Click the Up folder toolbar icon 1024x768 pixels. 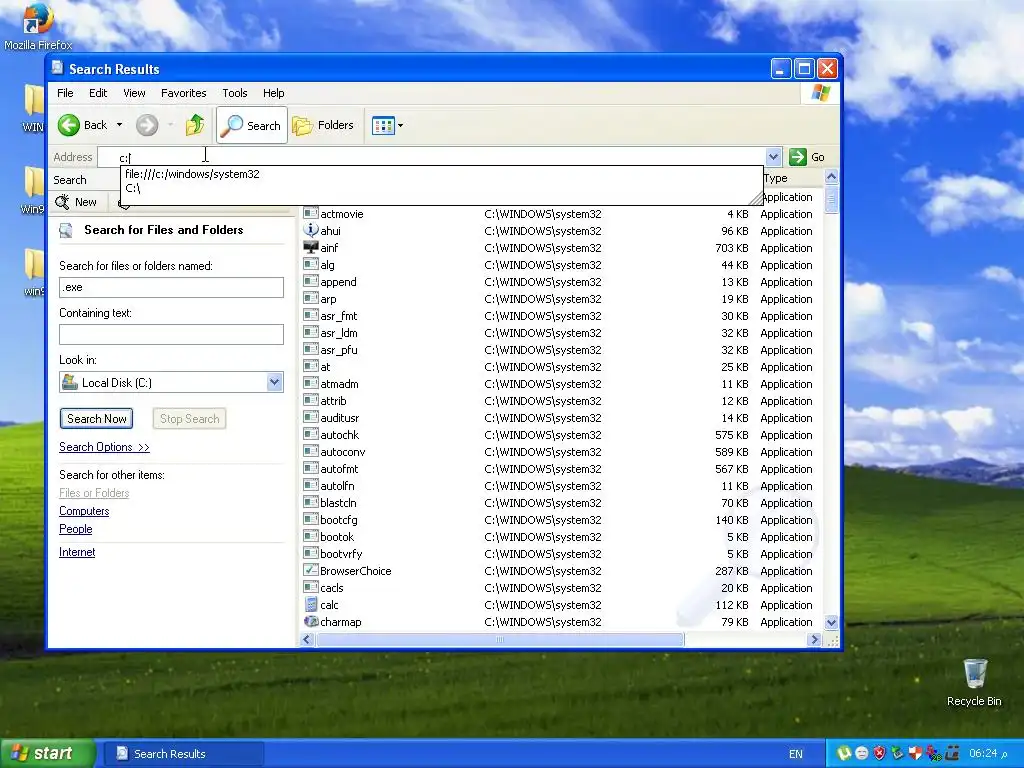[x=195, y=125]
